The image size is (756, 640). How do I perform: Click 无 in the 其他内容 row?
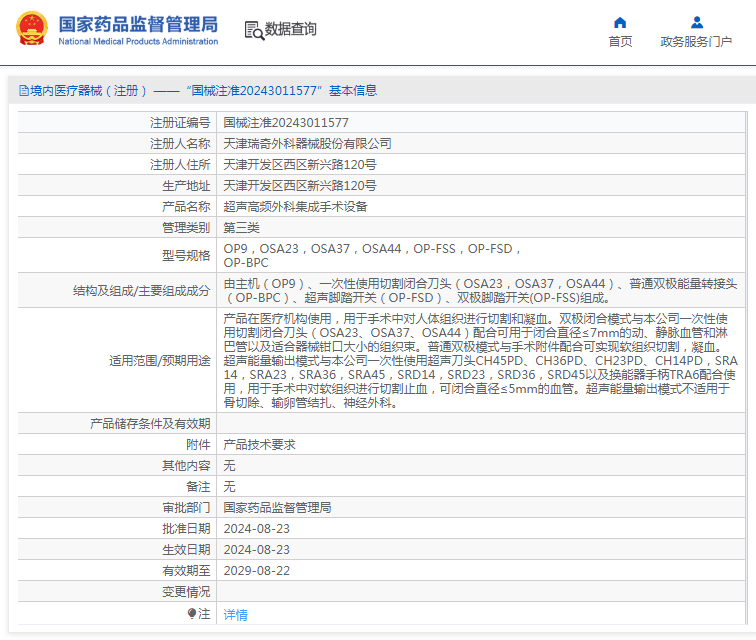tap(230, 465)
